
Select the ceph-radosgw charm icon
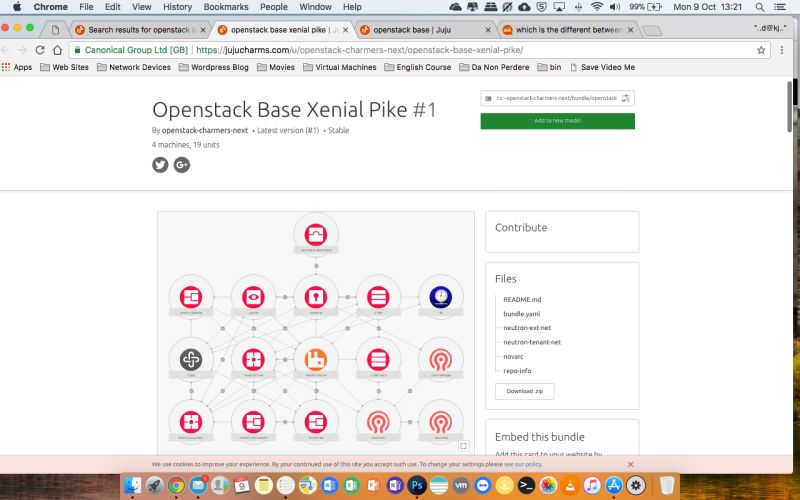pos(441,360)
